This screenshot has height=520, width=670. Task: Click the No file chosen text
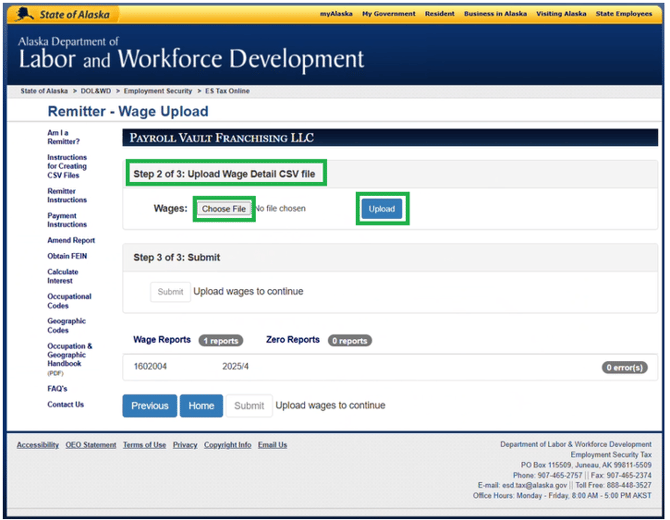click(x=280, y=209)
